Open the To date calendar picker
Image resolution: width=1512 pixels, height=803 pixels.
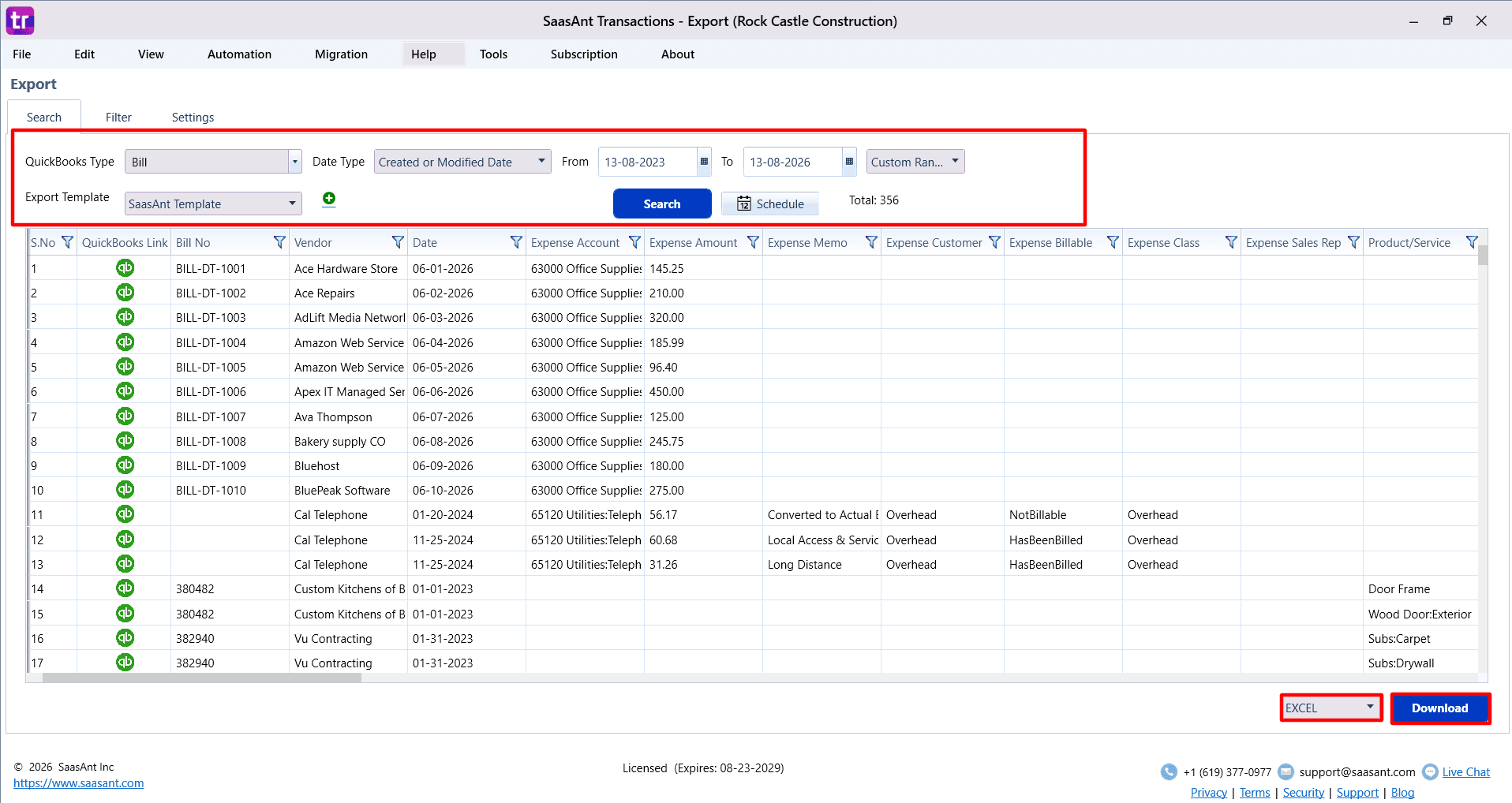[x=849, y=162]
